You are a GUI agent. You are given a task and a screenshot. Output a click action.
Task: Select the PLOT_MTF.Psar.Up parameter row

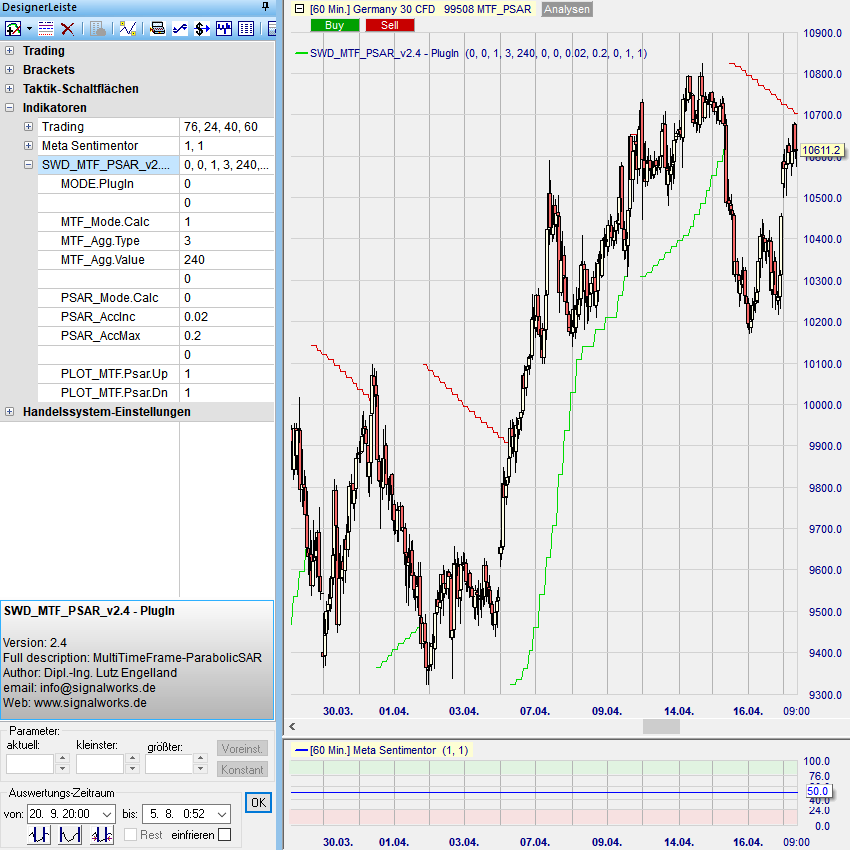tap(156, 374)
